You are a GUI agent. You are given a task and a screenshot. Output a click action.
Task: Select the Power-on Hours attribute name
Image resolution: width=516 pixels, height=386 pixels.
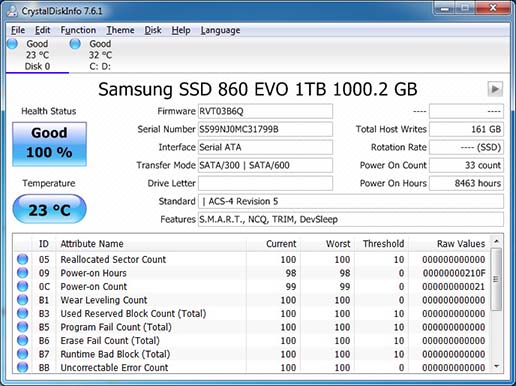[93, 273]
